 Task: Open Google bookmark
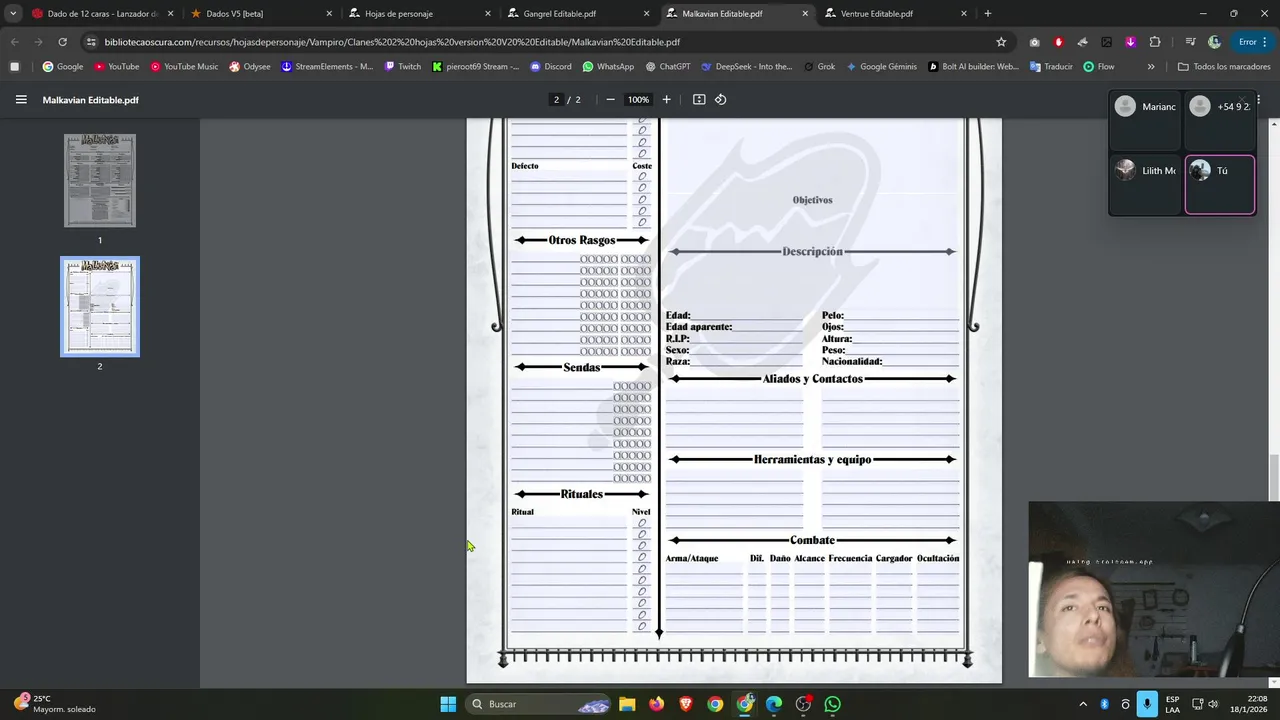click(x=62, y=67)
